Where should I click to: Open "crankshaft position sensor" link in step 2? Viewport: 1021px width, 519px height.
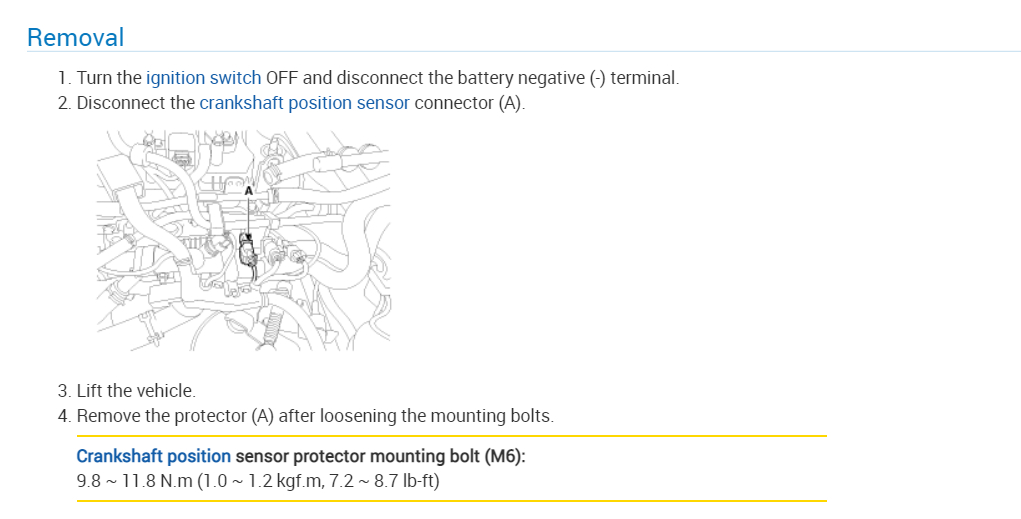coord(304,103)
